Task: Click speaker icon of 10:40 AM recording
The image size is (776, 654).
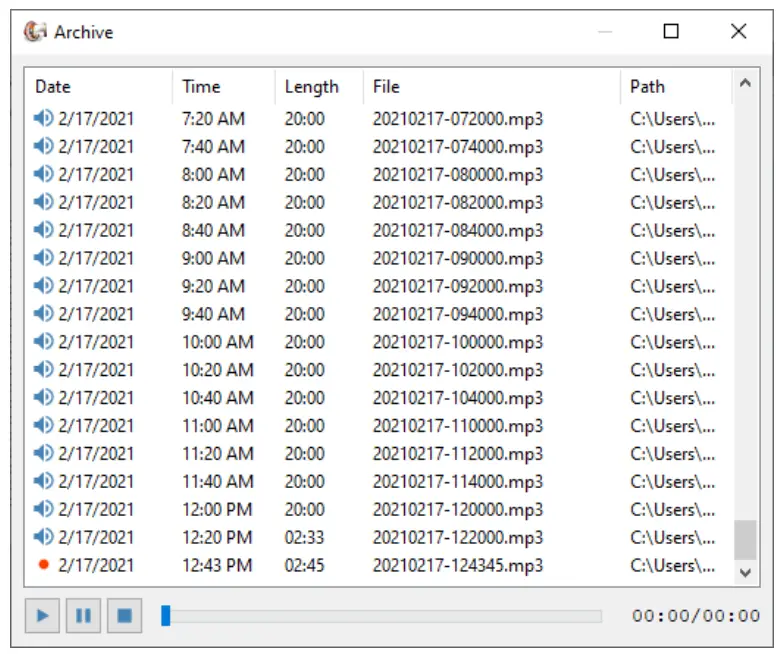Action: click(44, 397)
